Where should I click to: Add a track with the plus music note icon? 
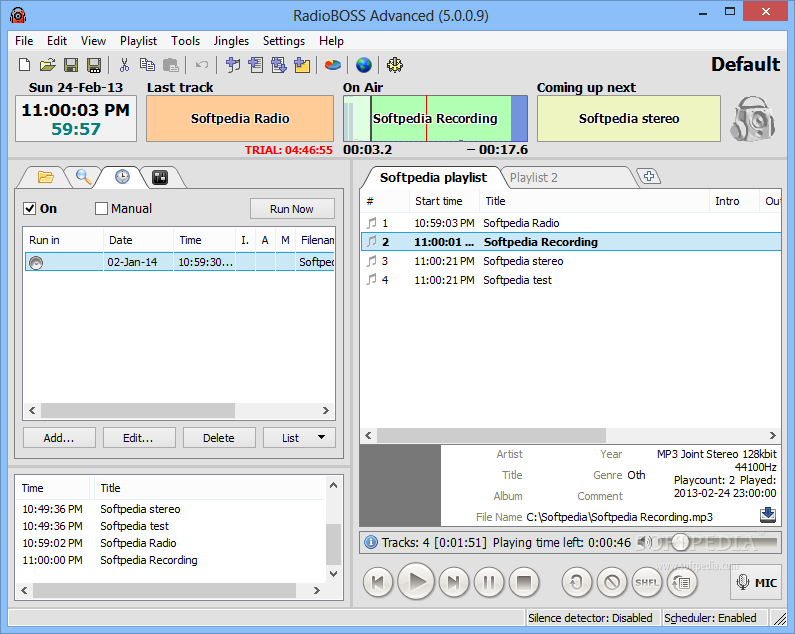(x=232, y=65)
